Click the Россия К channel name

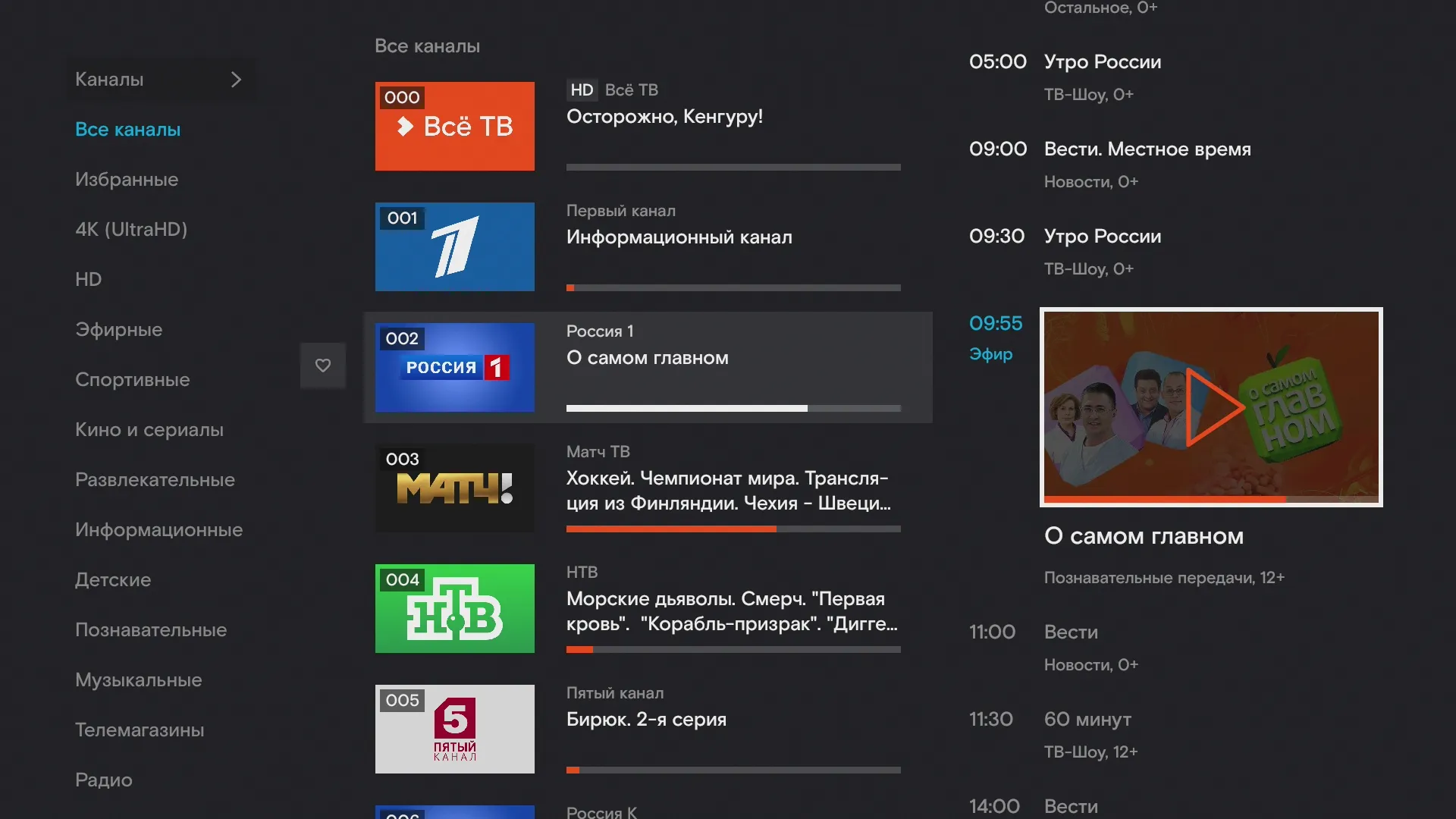coord(601,812)
